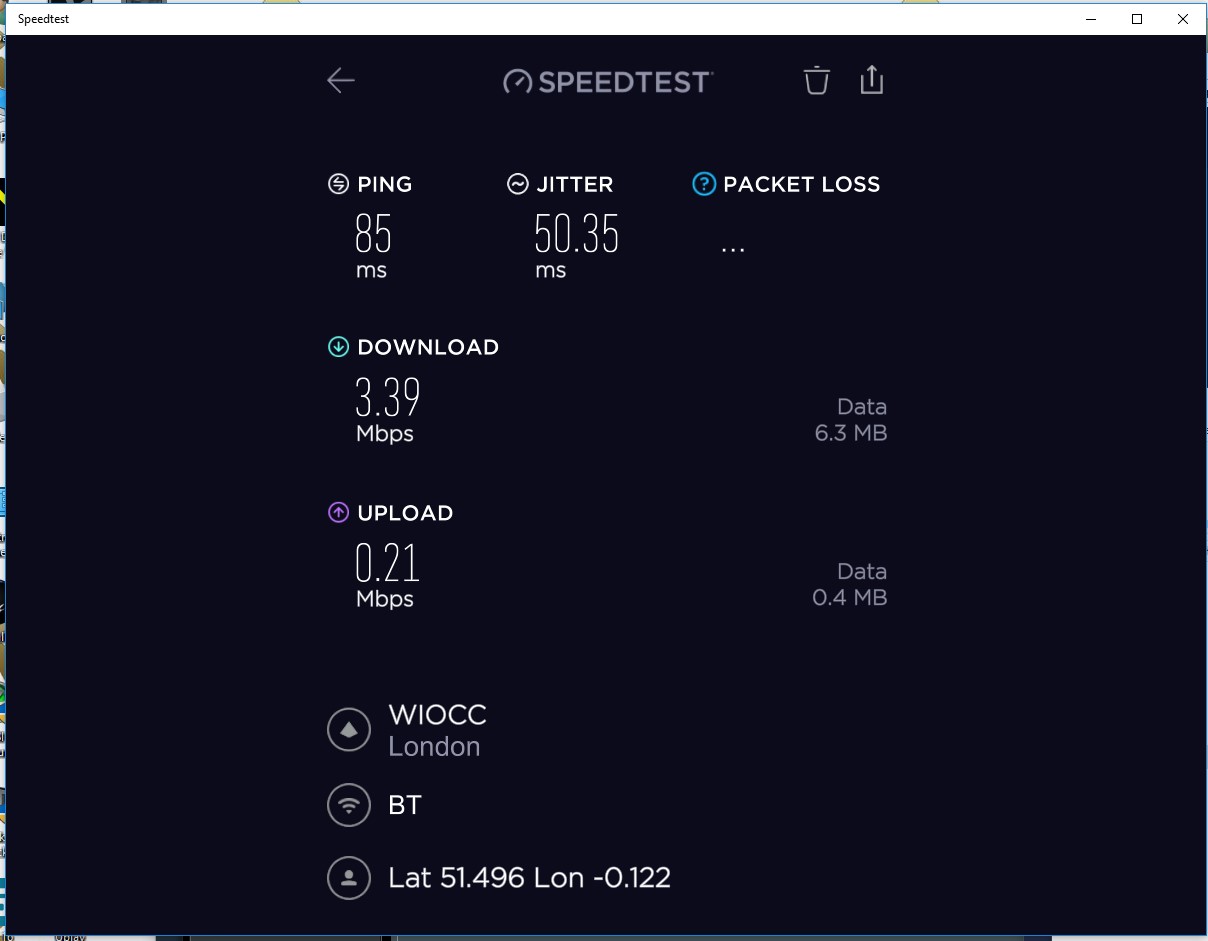Viewport: 1208px width, 941px height.
Task: Select the WIOCC London server name
Action: click(x=436, y=714)
